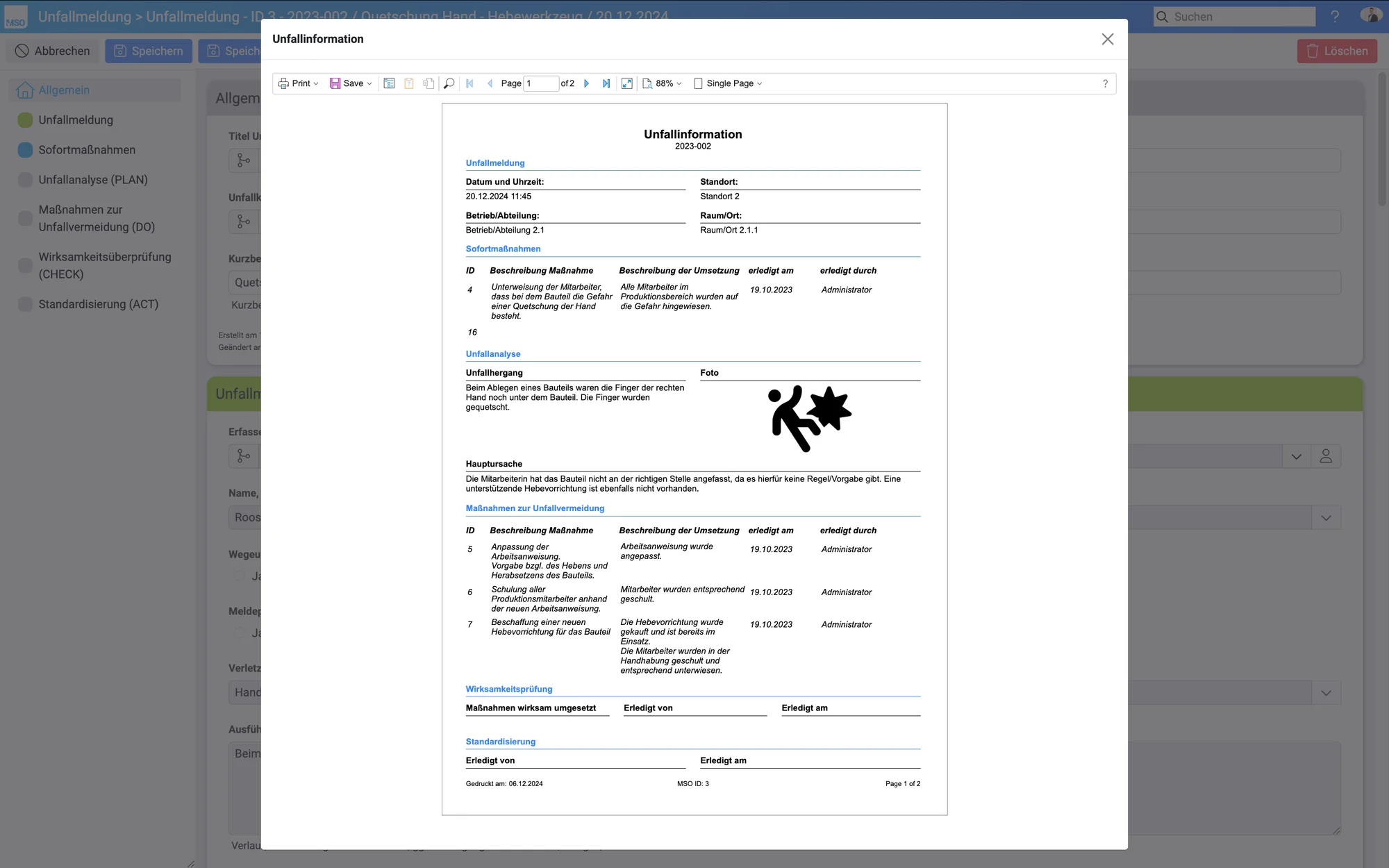The width and height of the screenshot is (1389, 868).
Task: Open the Save dropdown in report toolbar
Action: point(351,83)
